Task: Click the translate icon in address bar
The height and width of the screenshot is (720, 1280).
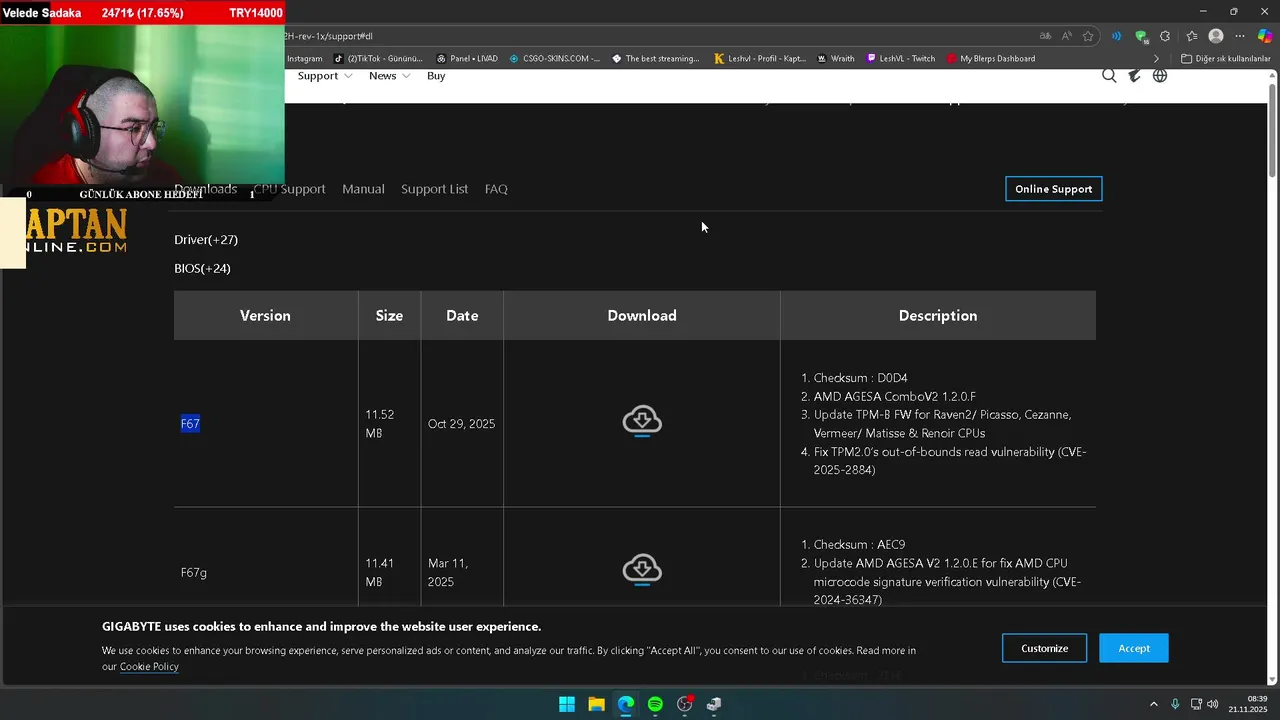Action: pos(1045,36)
